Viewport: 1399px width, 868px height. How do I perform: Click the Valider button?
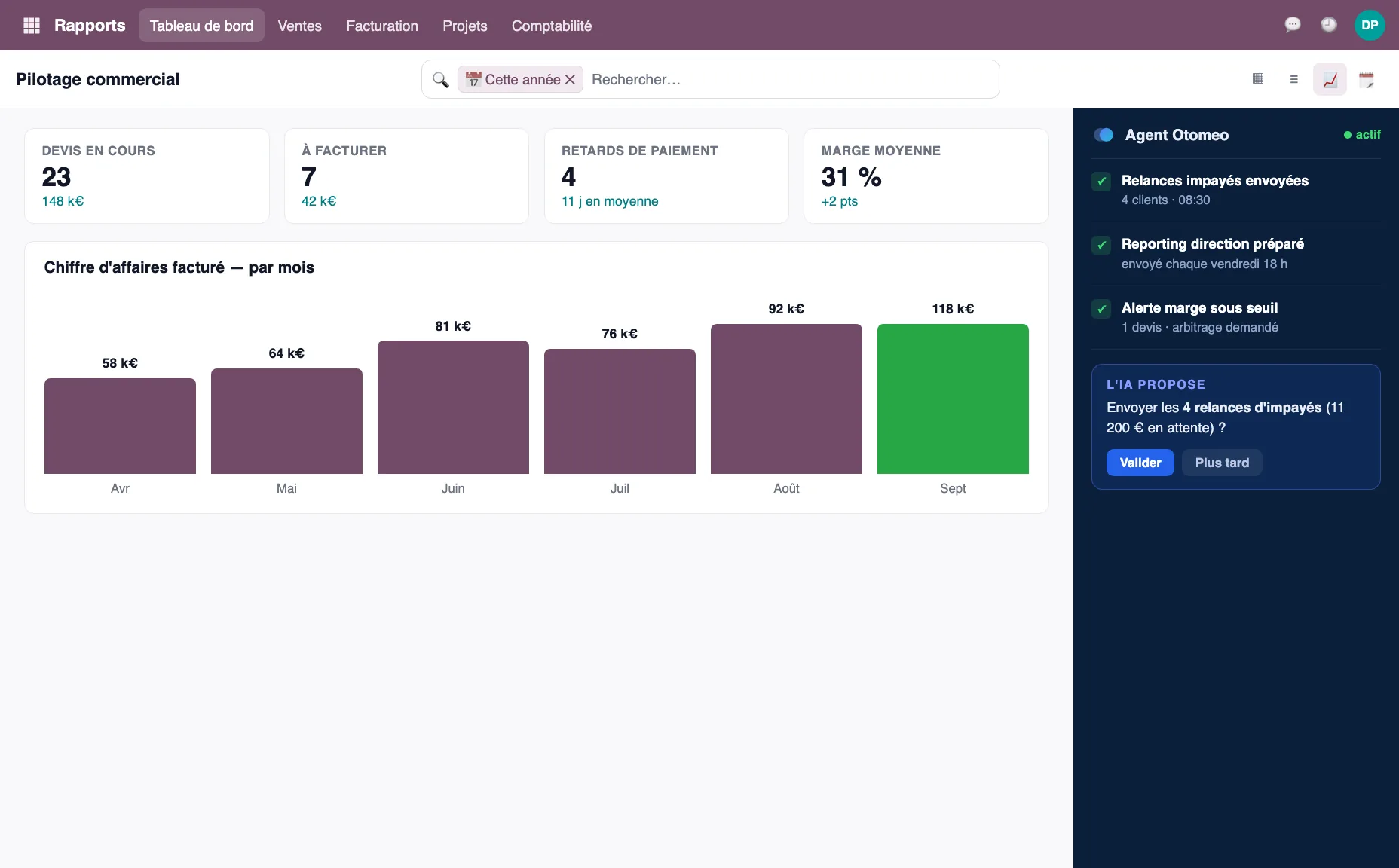click(1140, 463)
